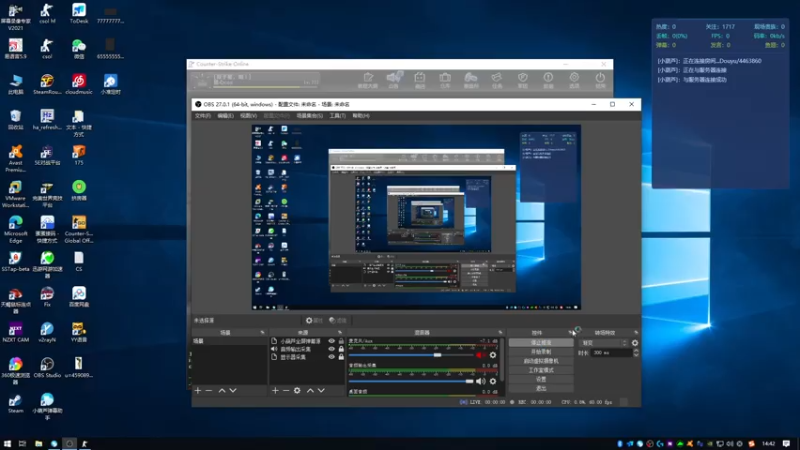Screen dimensions: 800x450
Task: Click 启动虚拟摄像机 virtual camera button
Action: tap(541, 361)
